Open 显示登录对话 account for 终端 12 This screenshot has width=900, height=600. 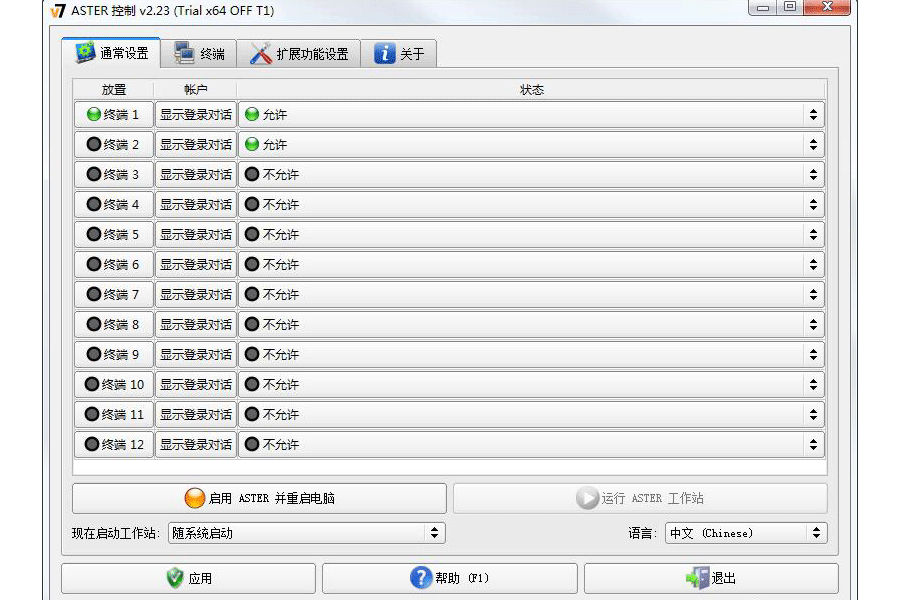(x=196, y=444)
